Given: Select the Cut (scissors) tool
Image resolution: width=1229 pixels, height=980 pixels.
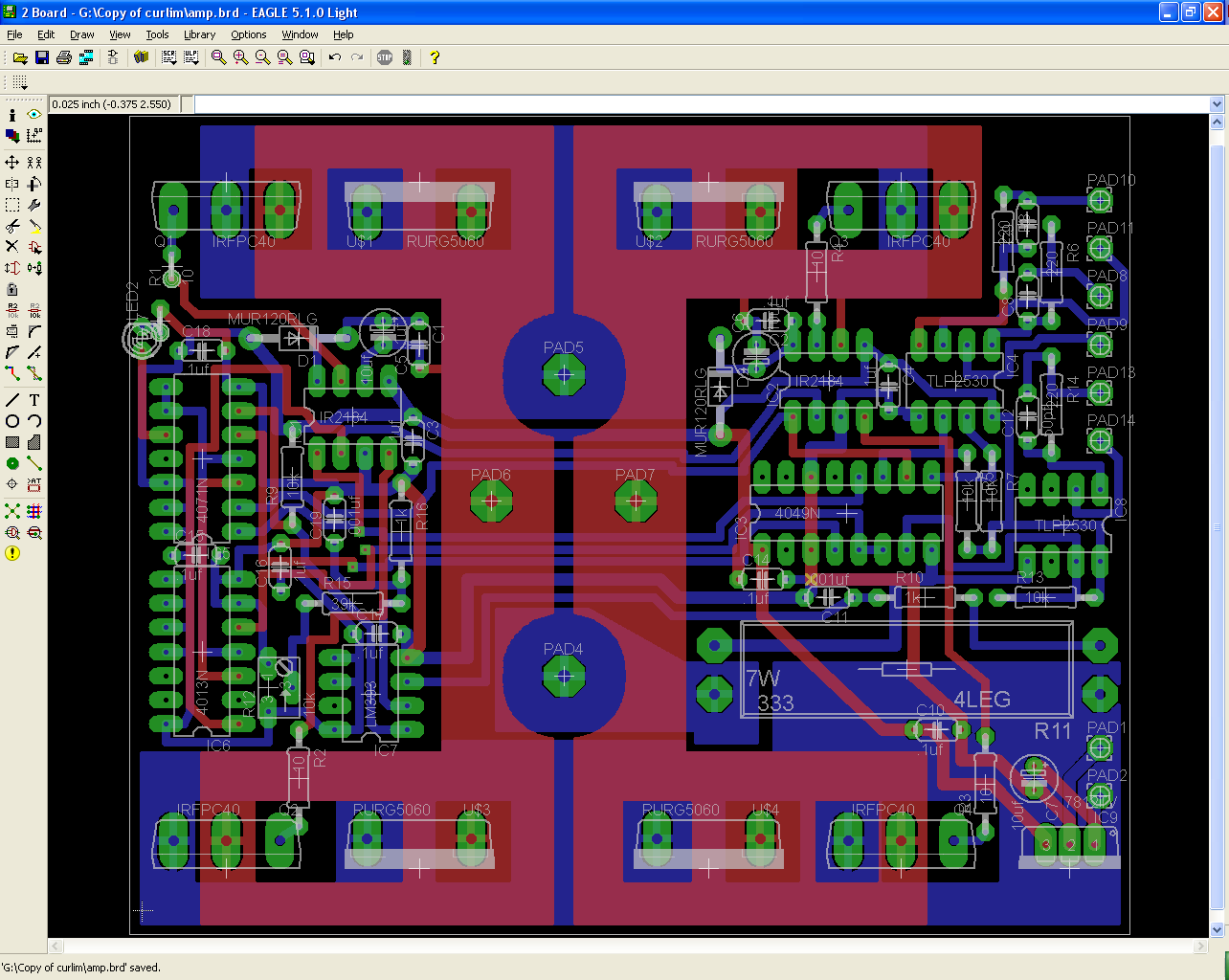Looking at the screenshot, I should pyautogui.click(x=12, y=226).
